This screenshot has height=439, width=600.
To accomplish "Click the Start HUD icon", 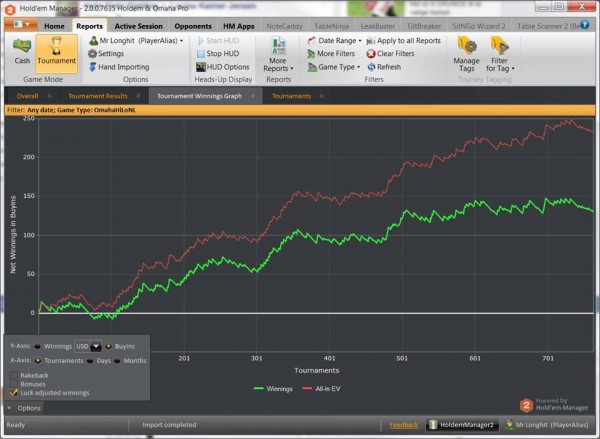I will [x=201, y=41].
